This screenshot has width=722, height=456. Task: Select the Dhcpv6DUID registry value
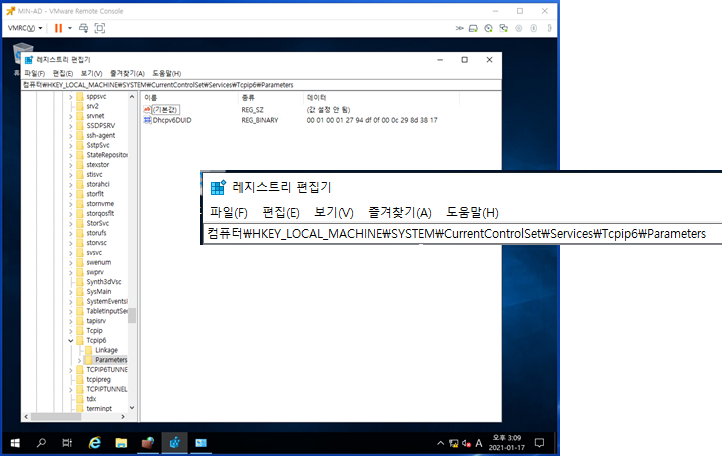coord(172,120)
